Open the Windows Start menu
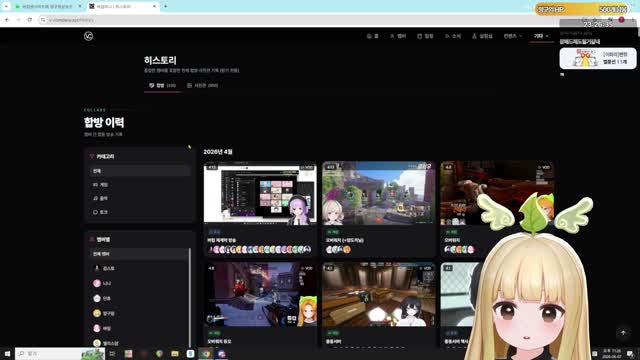The height and width of the screenshot is (360, 640). point(7,353)
